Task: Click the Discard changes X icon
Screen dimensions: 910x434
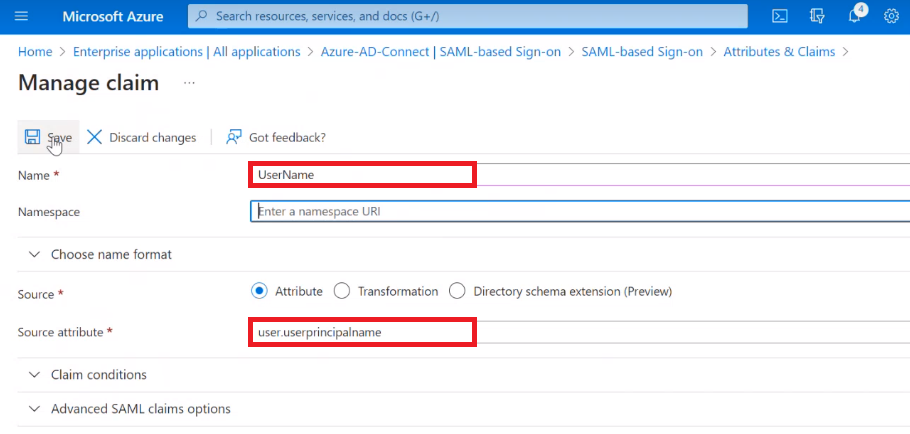Action: tap(94, 138)
